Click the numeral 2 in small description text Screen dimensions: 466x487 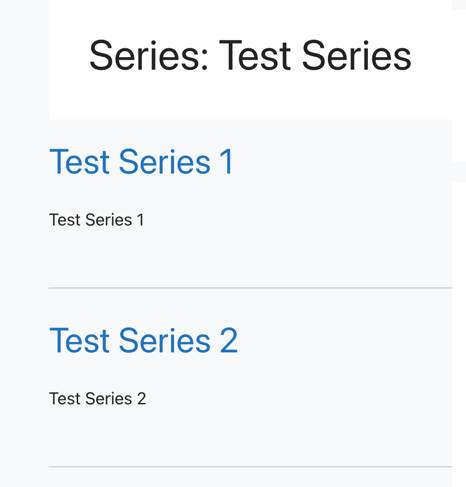[x=142, y=399]
